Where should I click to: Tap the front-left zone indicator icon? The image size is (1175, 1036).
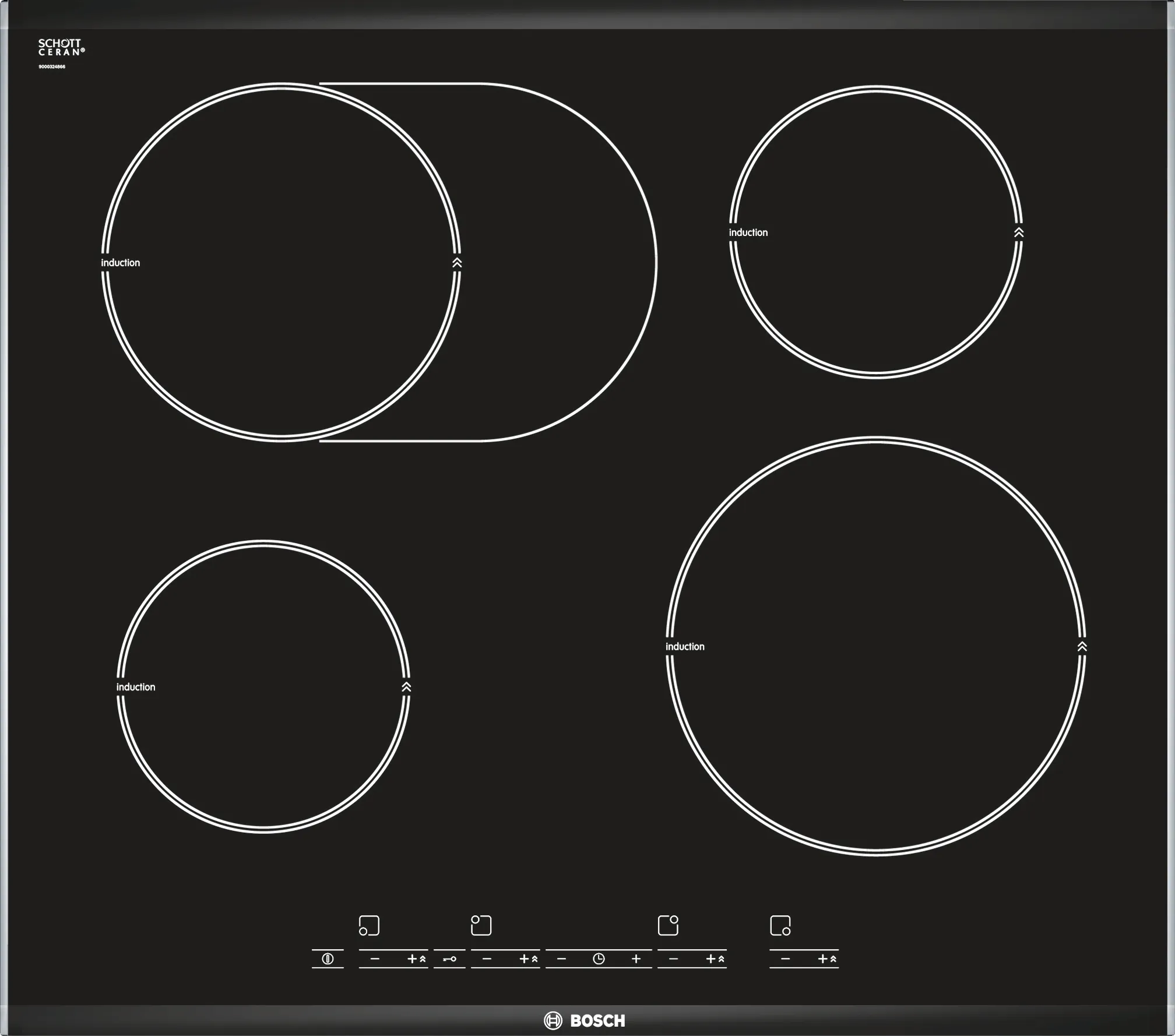369,925
